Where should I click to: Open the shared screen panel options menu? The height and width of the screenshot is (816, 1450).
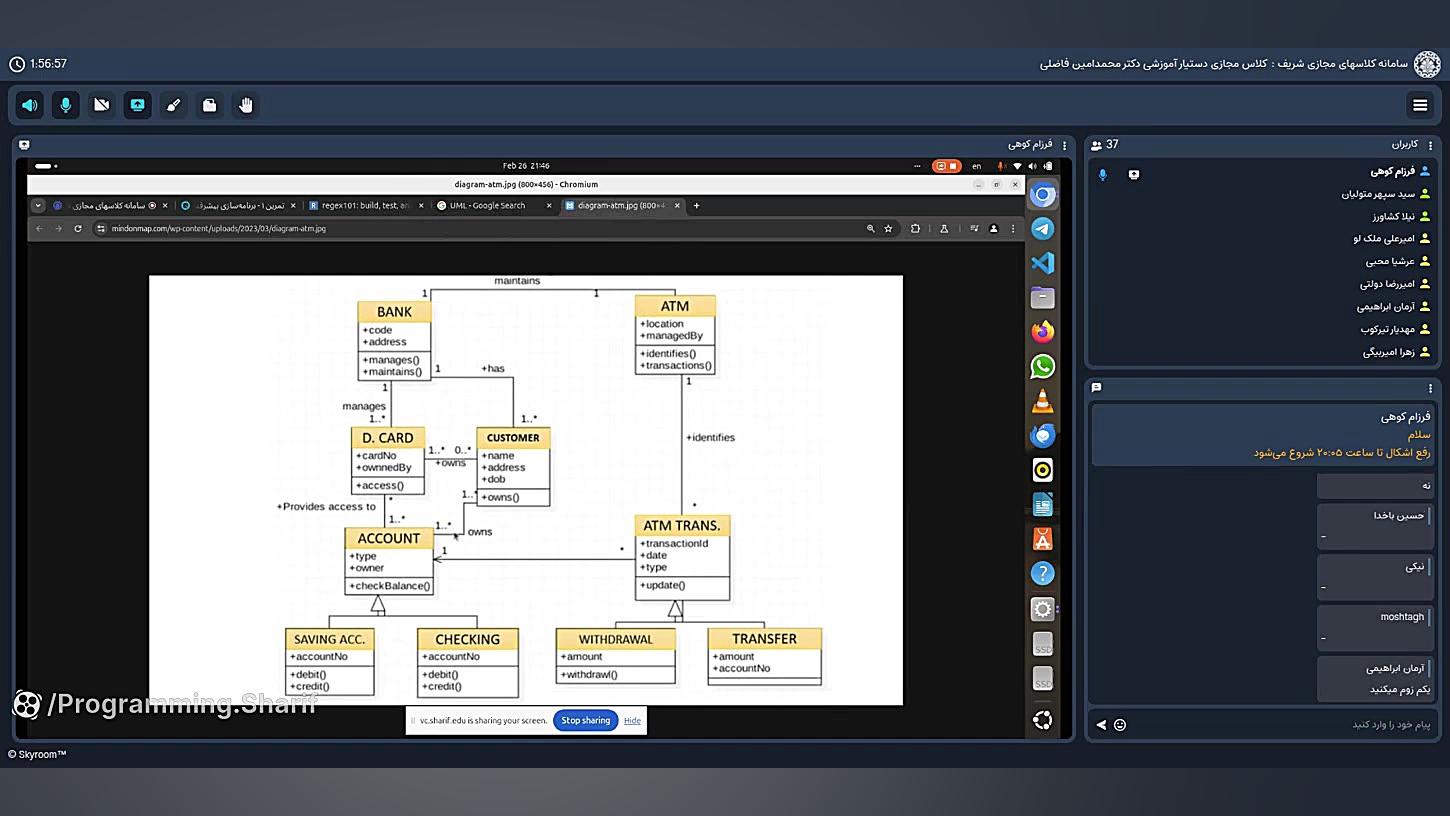(x=1065, y=145)
